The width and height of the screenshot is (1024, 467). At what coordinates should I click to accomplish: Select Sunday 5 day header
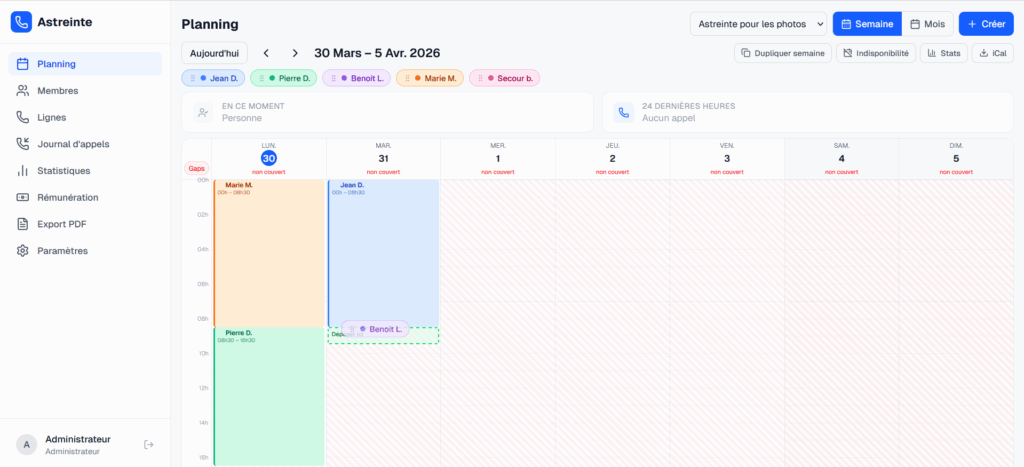(956, 159)
